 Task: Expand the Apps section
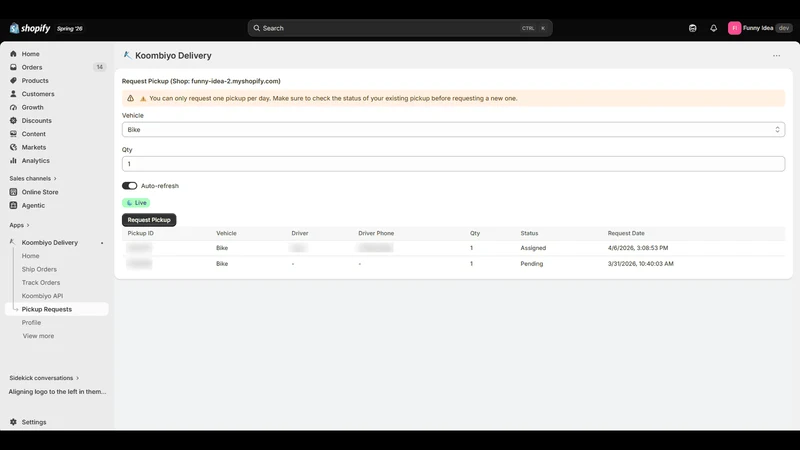pyautogui.click(x=19, y=225)
